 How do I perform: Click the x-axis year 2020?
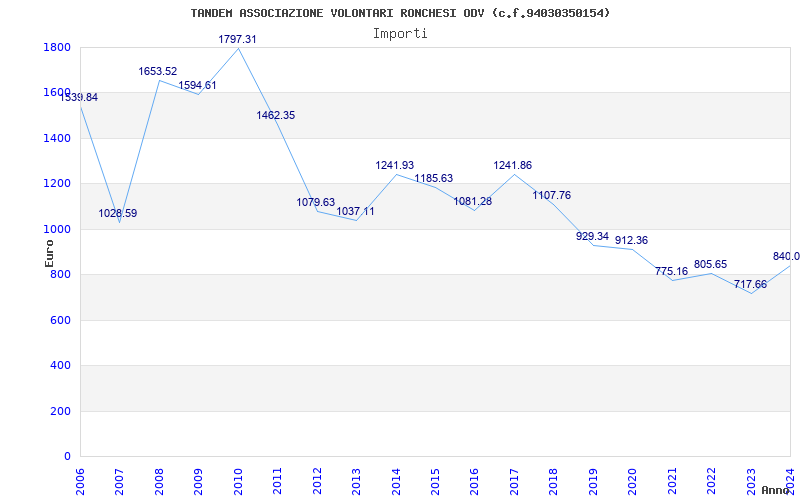pos(632,482)
